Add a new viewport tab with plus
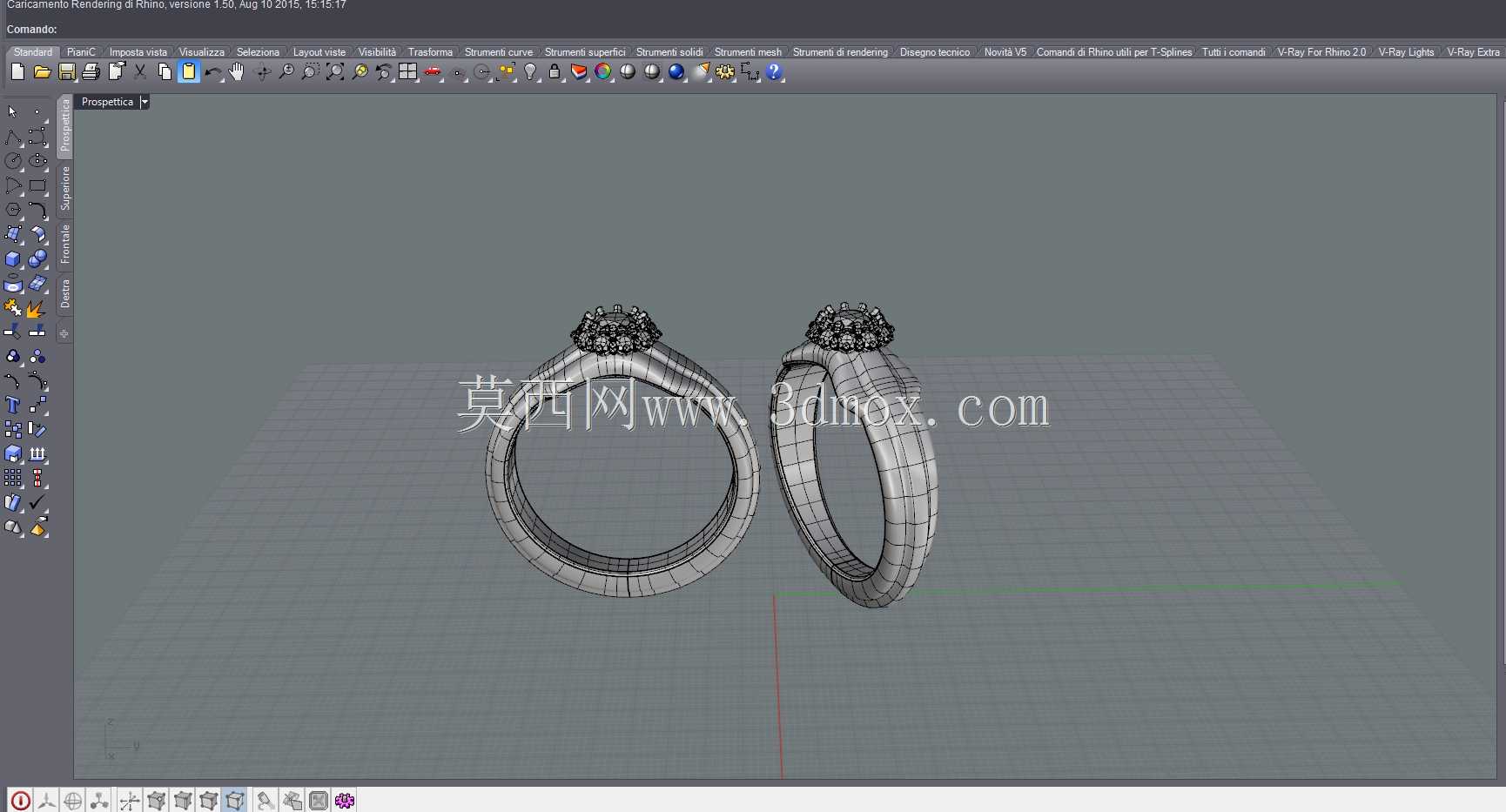The image size is (1506, 812). (x=64, y=333)
